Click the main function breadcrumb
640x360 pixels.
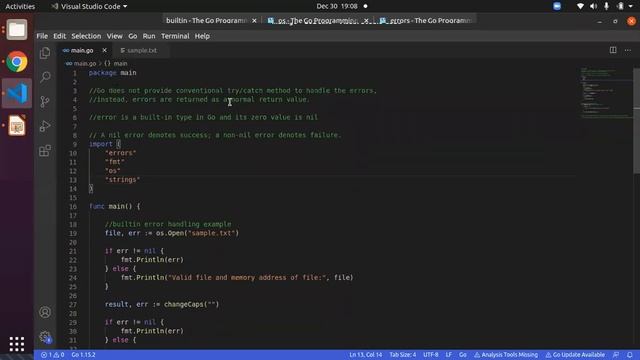pos(116,64)
